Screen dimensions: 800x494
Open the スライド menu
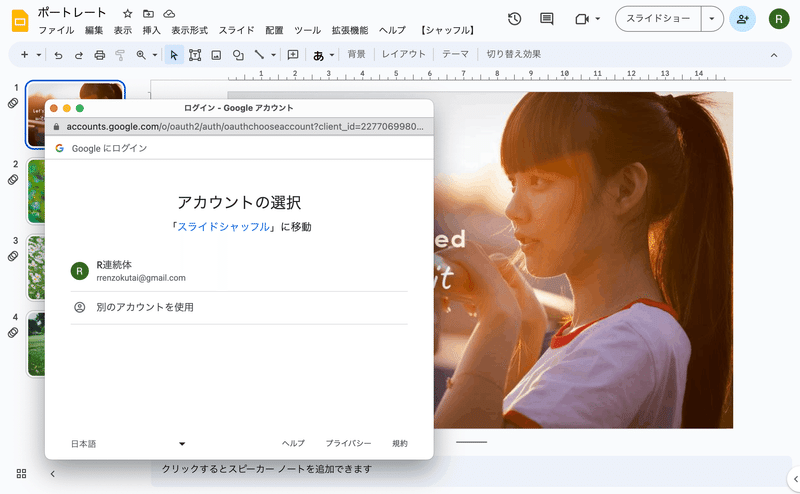pos(236,30)
